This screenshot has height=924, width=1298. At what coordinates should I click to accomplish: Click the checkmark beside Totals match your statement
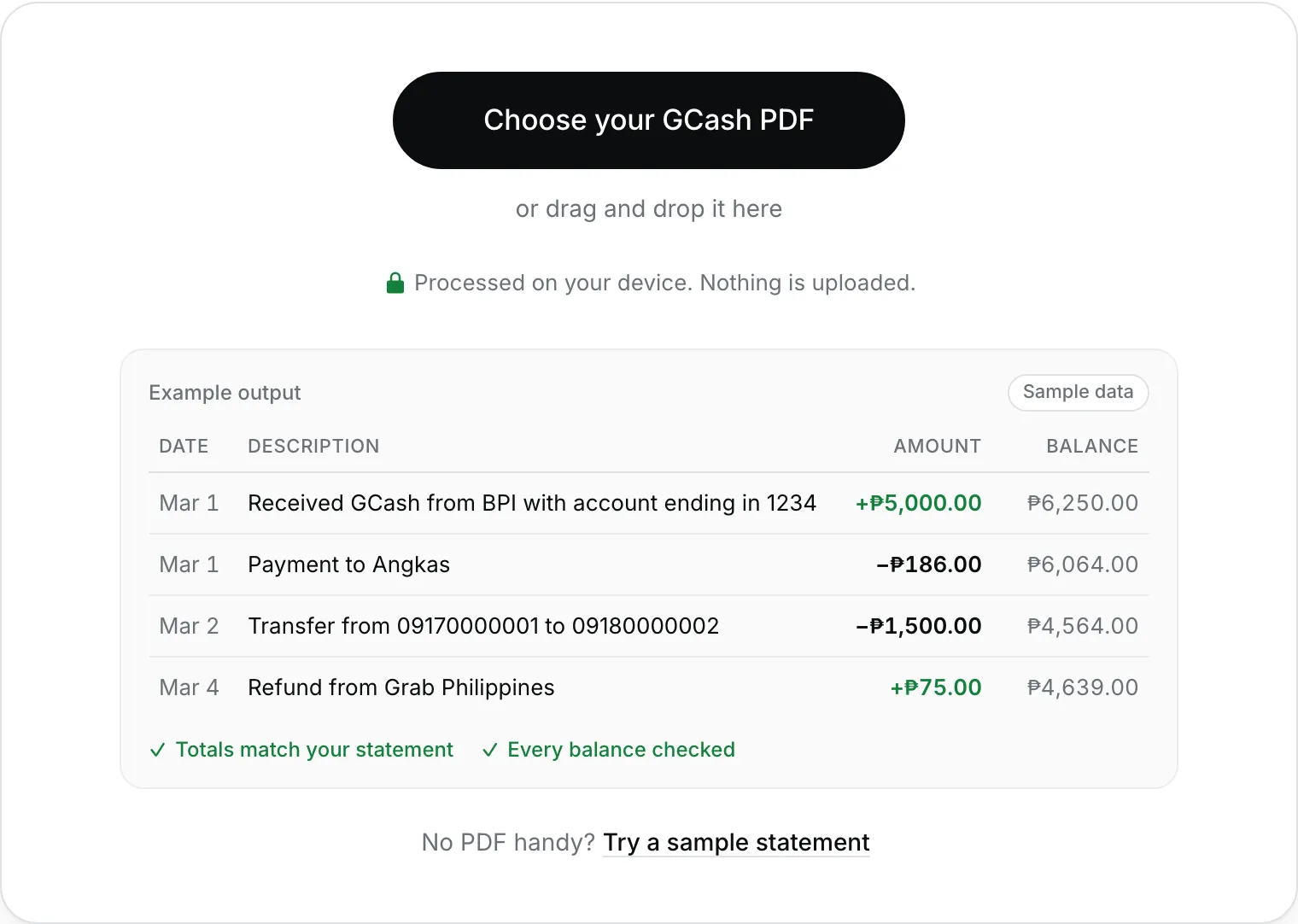tap(157, 750)
